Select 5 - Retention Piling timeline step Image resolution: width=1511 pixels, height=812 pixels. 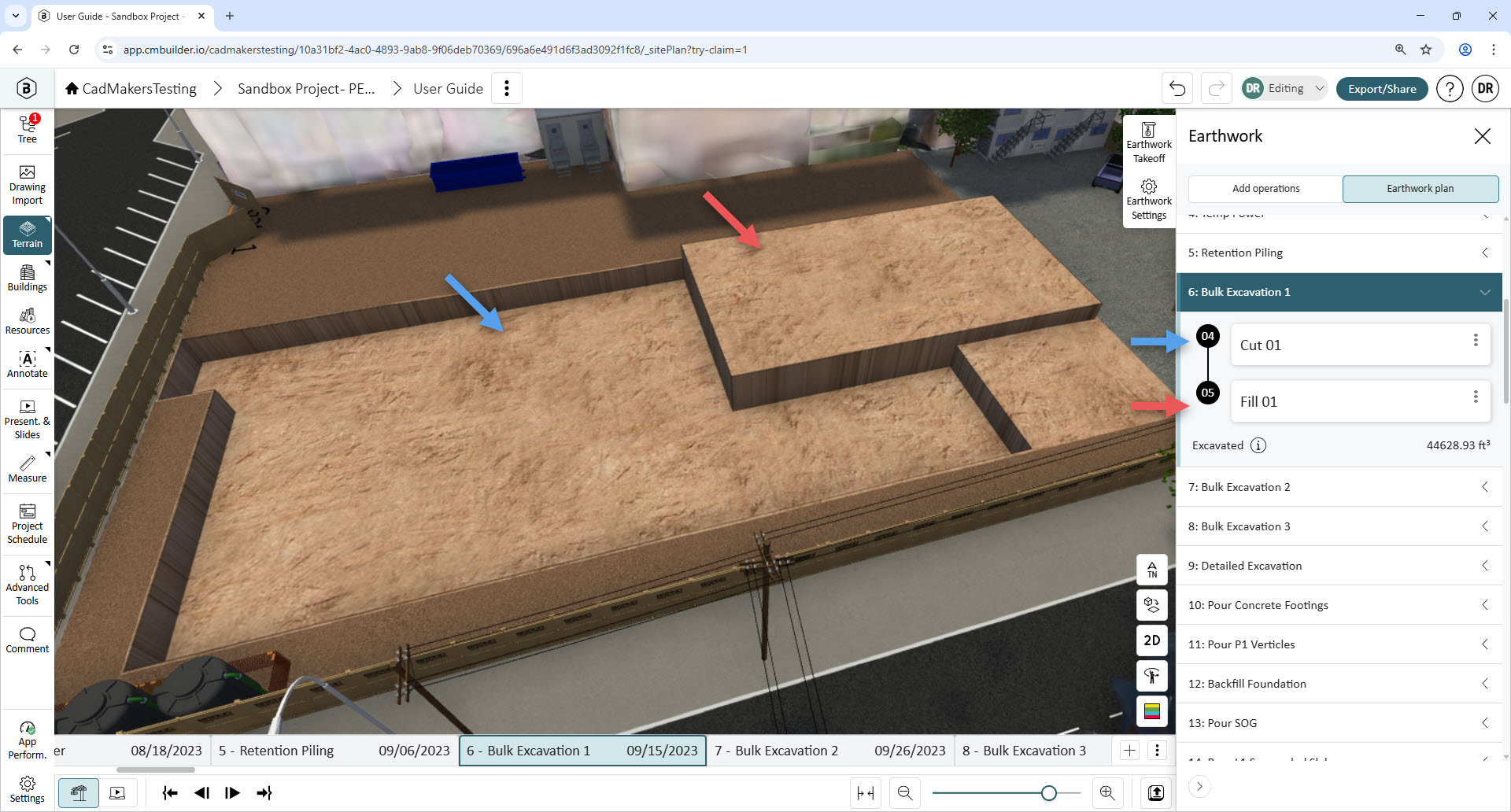(334, 751)
